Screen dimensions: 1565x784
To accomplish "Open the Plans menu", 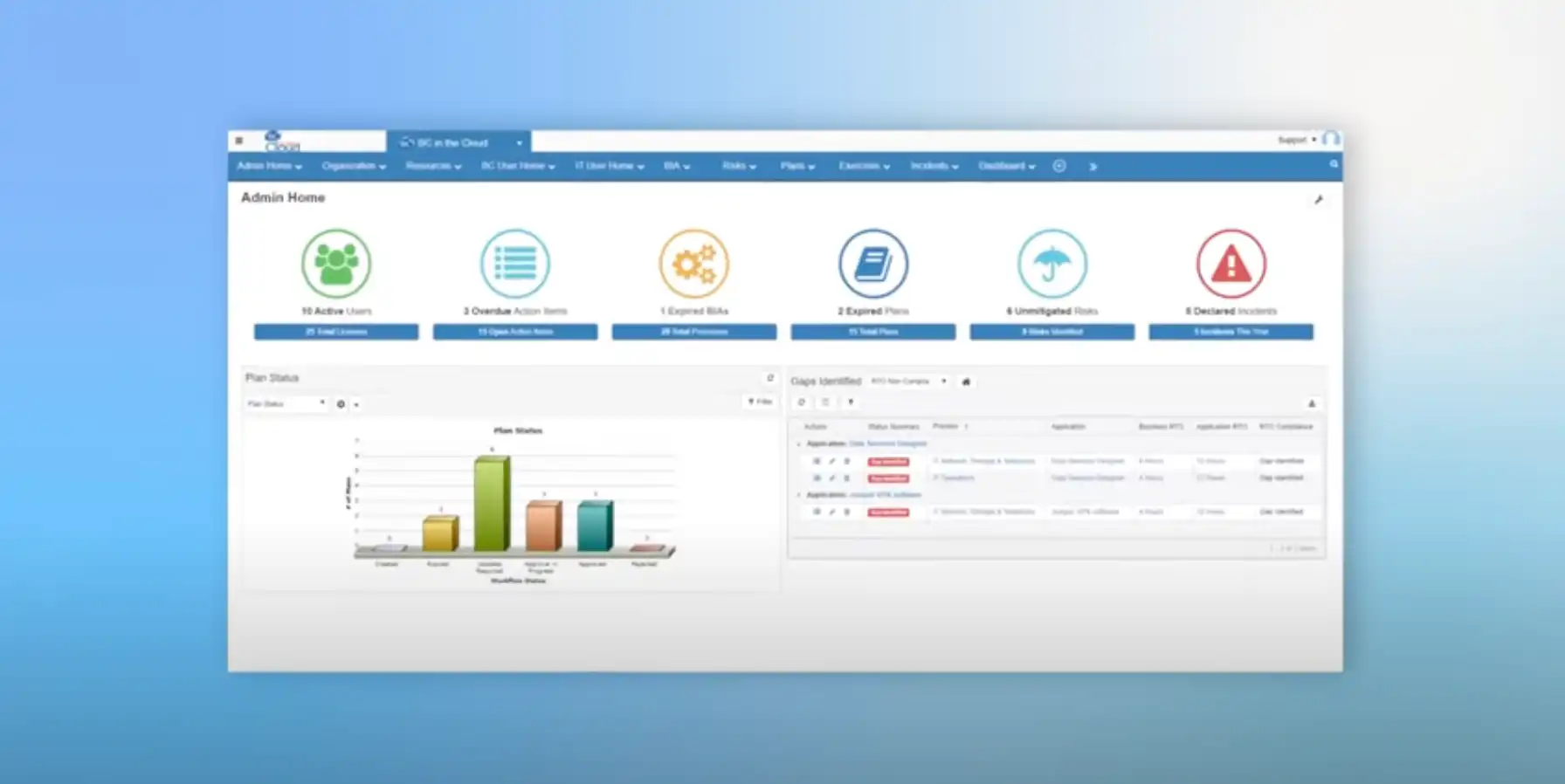I will tap(797, 166).
